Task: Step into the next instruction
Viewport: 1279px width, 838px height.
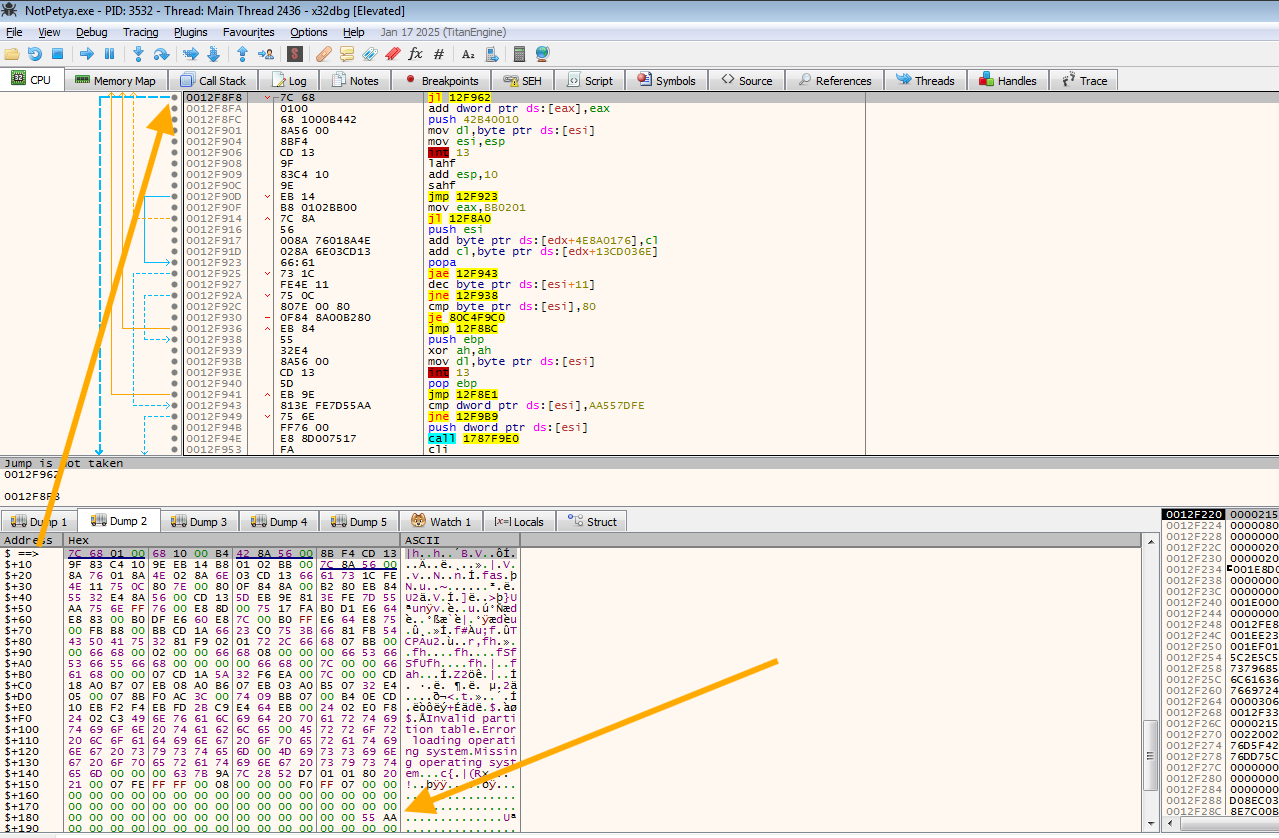Action: [139, 53]
